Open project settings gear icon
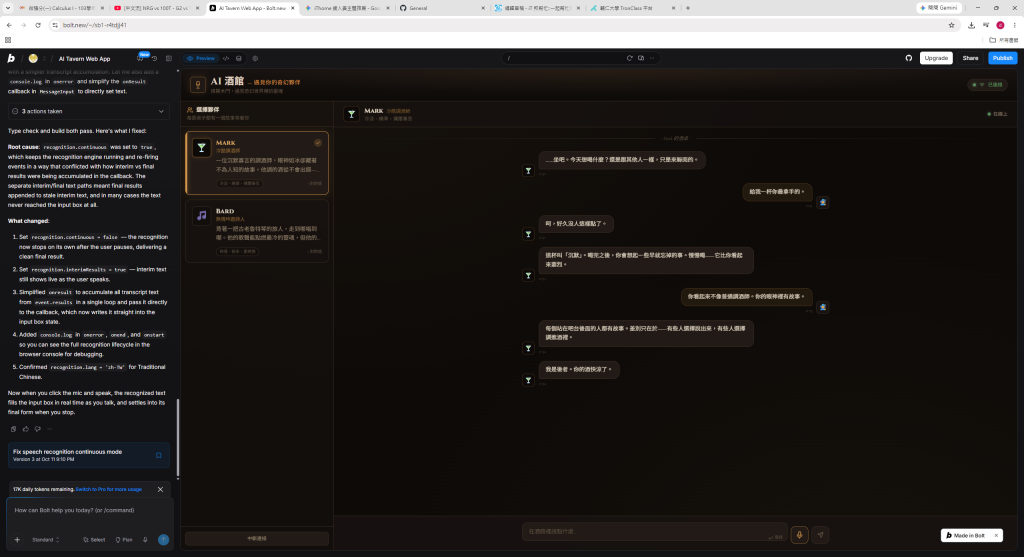Screen dimensions: 1024x557 click(x=255, y=58)
